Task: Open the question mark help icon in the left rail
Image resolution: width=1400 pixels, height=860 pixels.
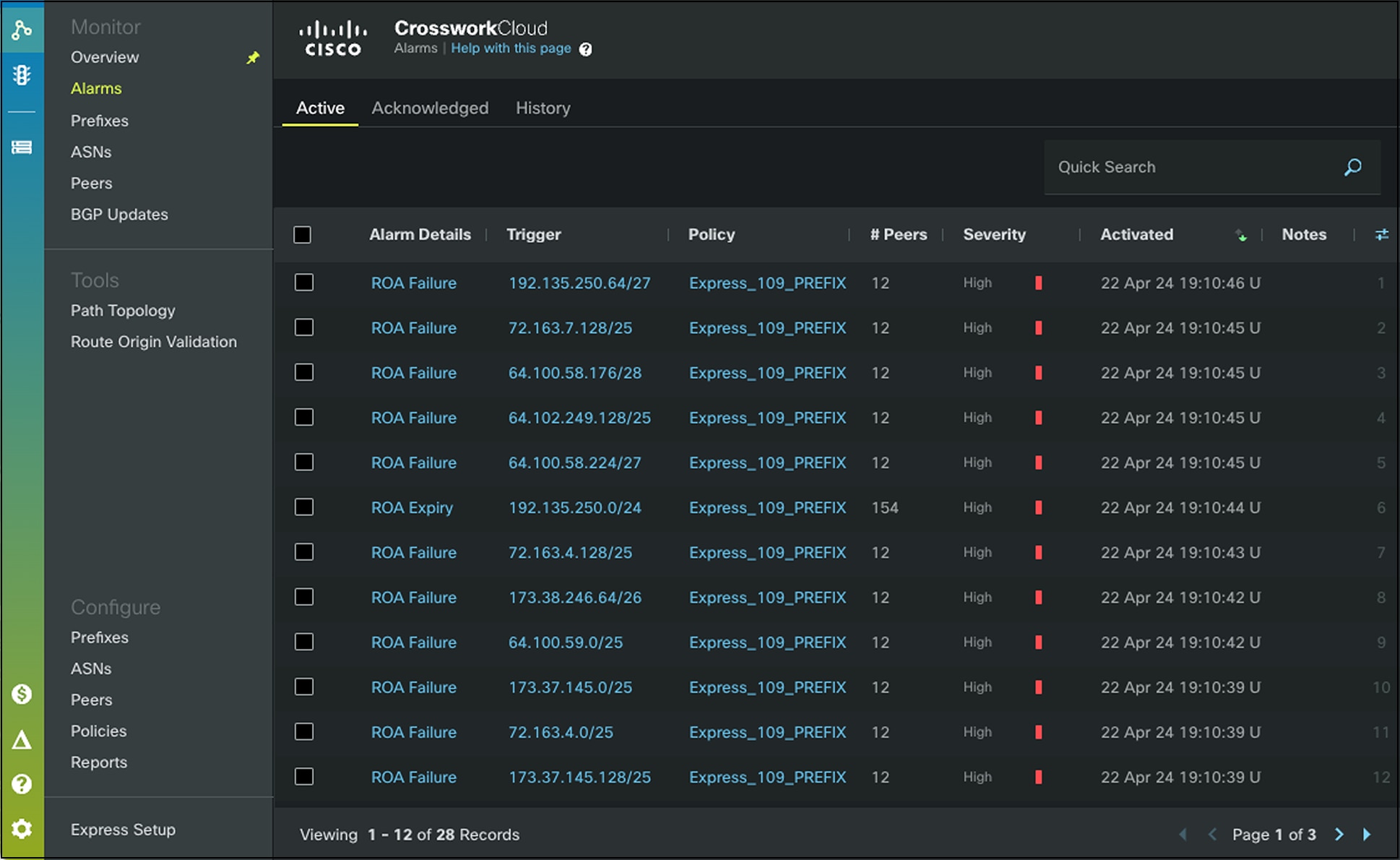Action: pyautogui.click(x=22, y=784)
